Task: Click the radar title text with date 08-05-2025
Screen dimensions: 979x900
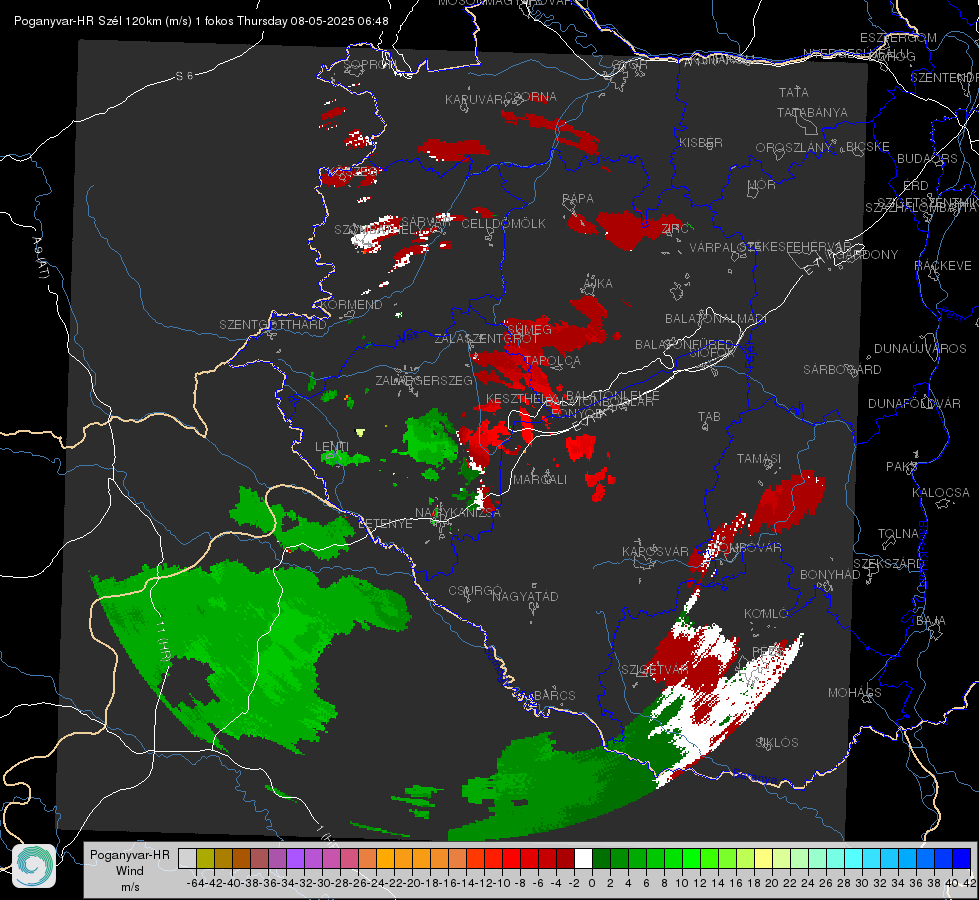Action: [x=201, y=21]
